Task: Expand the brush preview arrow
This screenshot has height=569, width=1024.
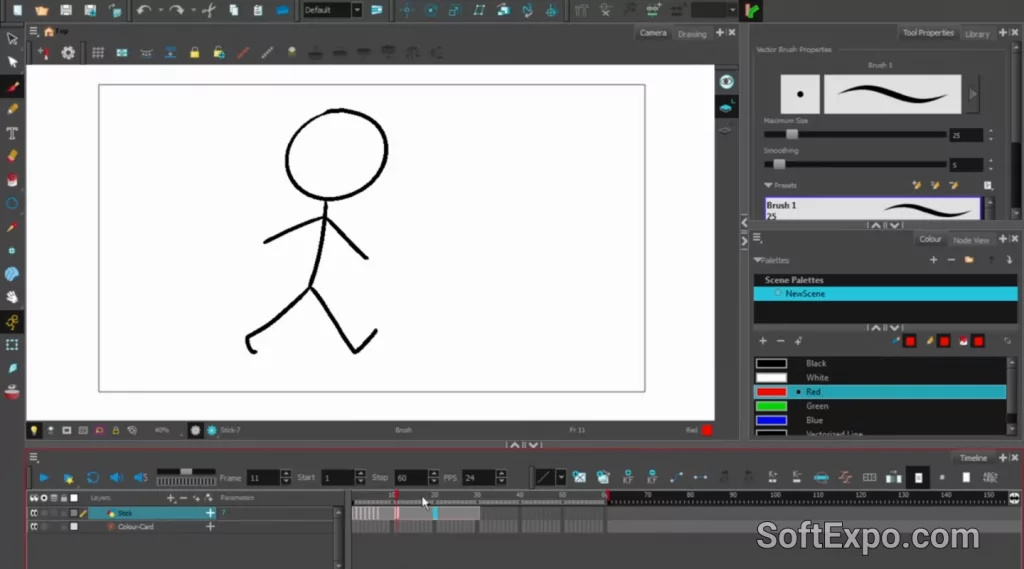Action: point(972,94)
